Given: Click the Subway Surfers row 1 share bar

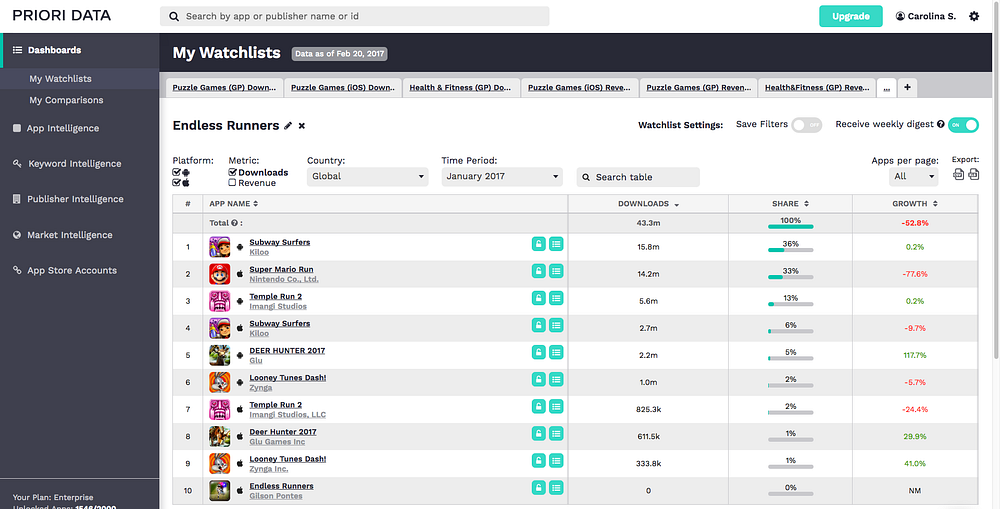Looking at the screenshot, I should click(791, 250).
